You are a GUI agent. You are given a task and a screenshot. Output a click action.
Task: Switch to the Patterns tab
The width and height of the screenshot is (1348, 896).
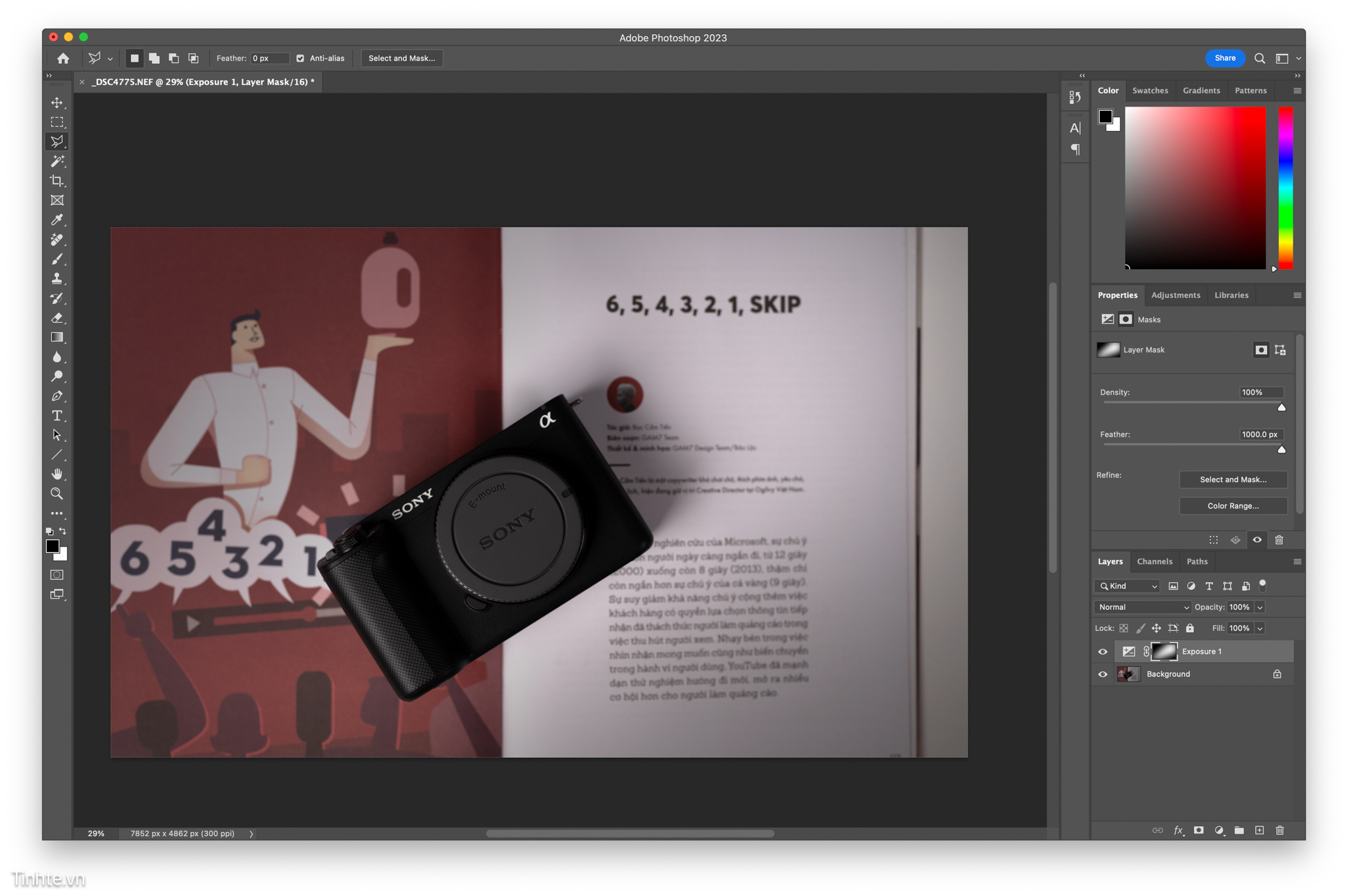coord(1251,91)
